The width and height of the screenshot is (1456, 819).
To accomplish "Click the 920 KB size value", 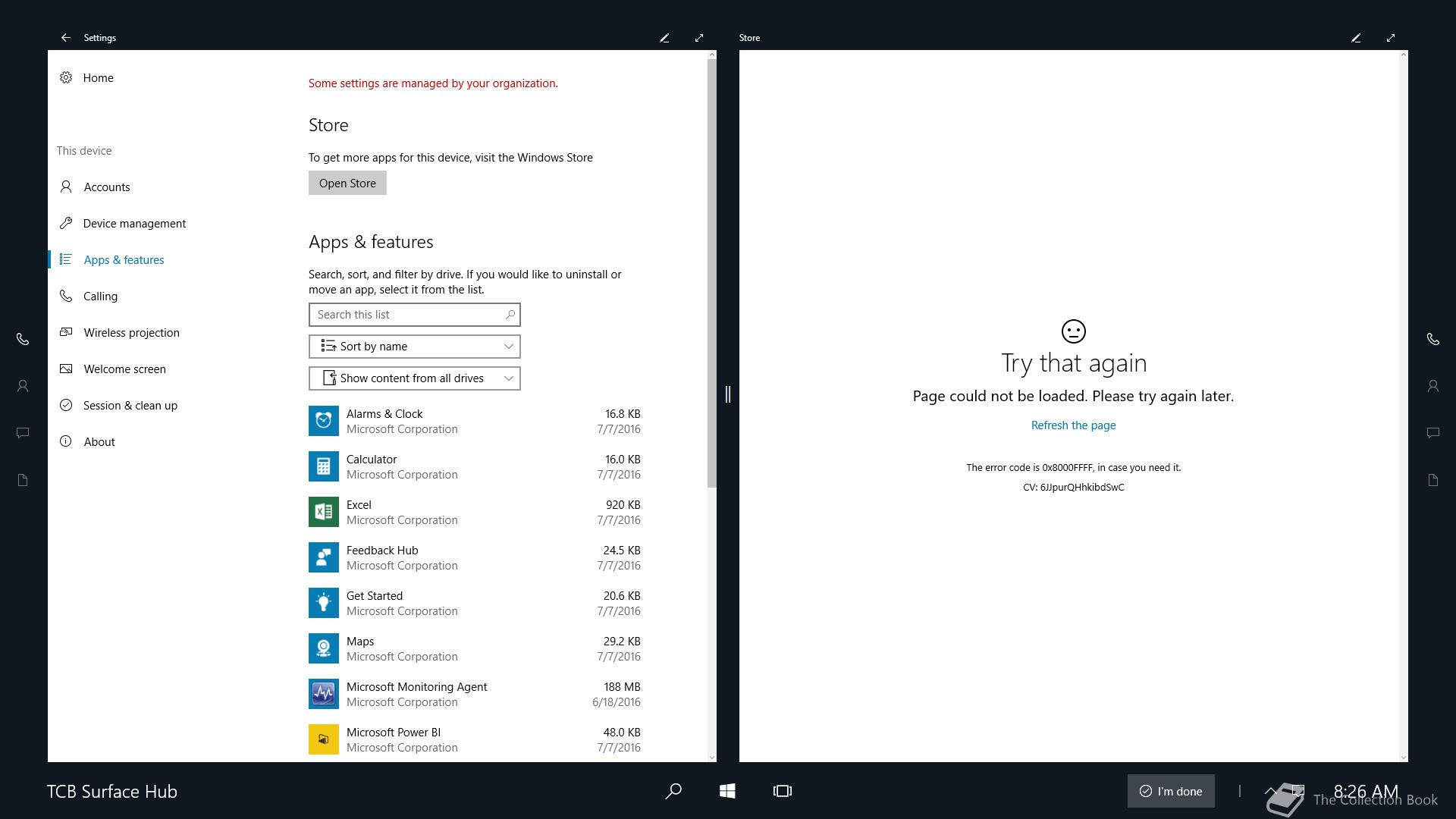I will [623, 505].
